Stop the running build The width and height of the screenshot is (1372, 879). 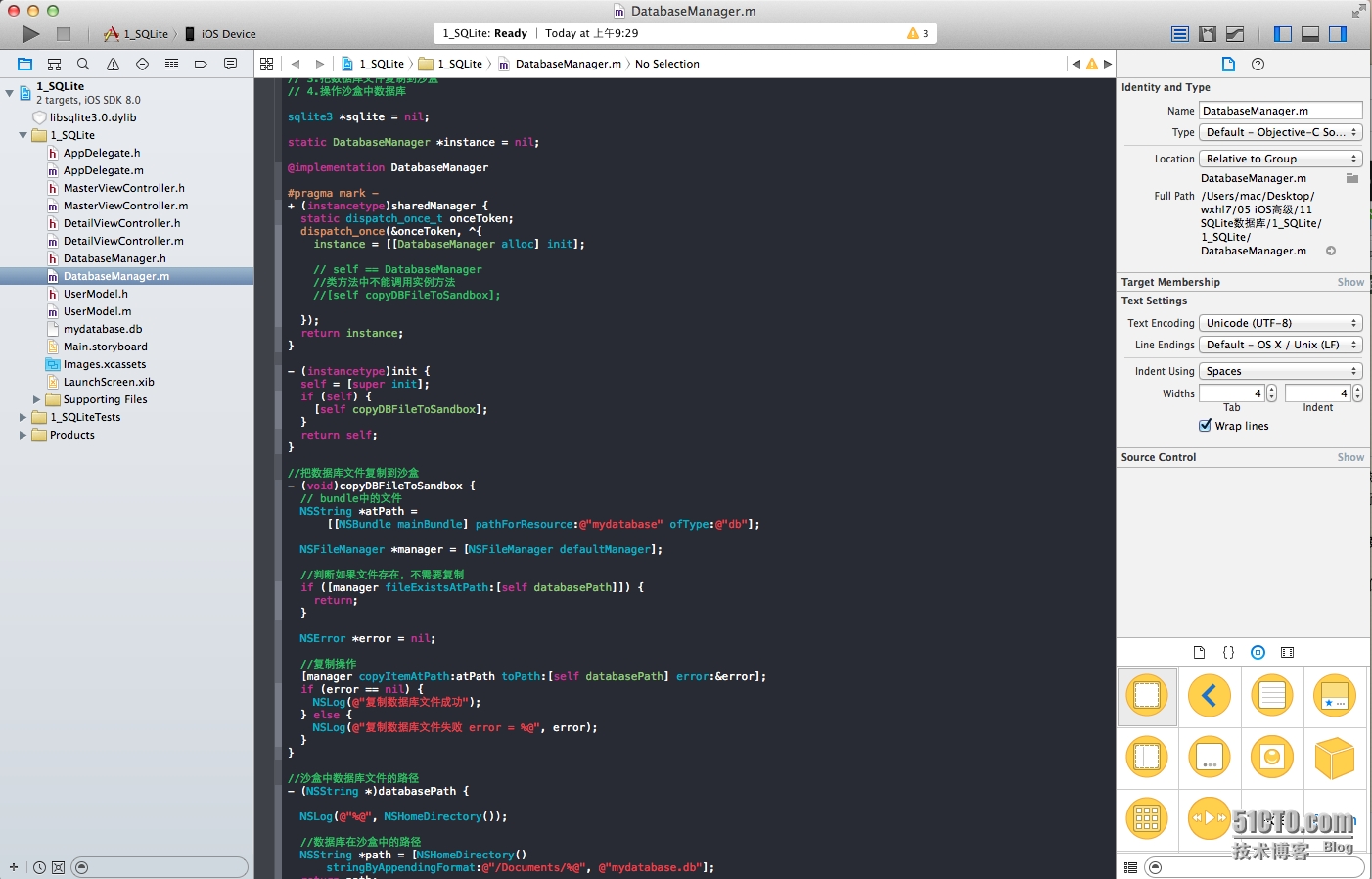pyautogui.click(x=64, y=34)
